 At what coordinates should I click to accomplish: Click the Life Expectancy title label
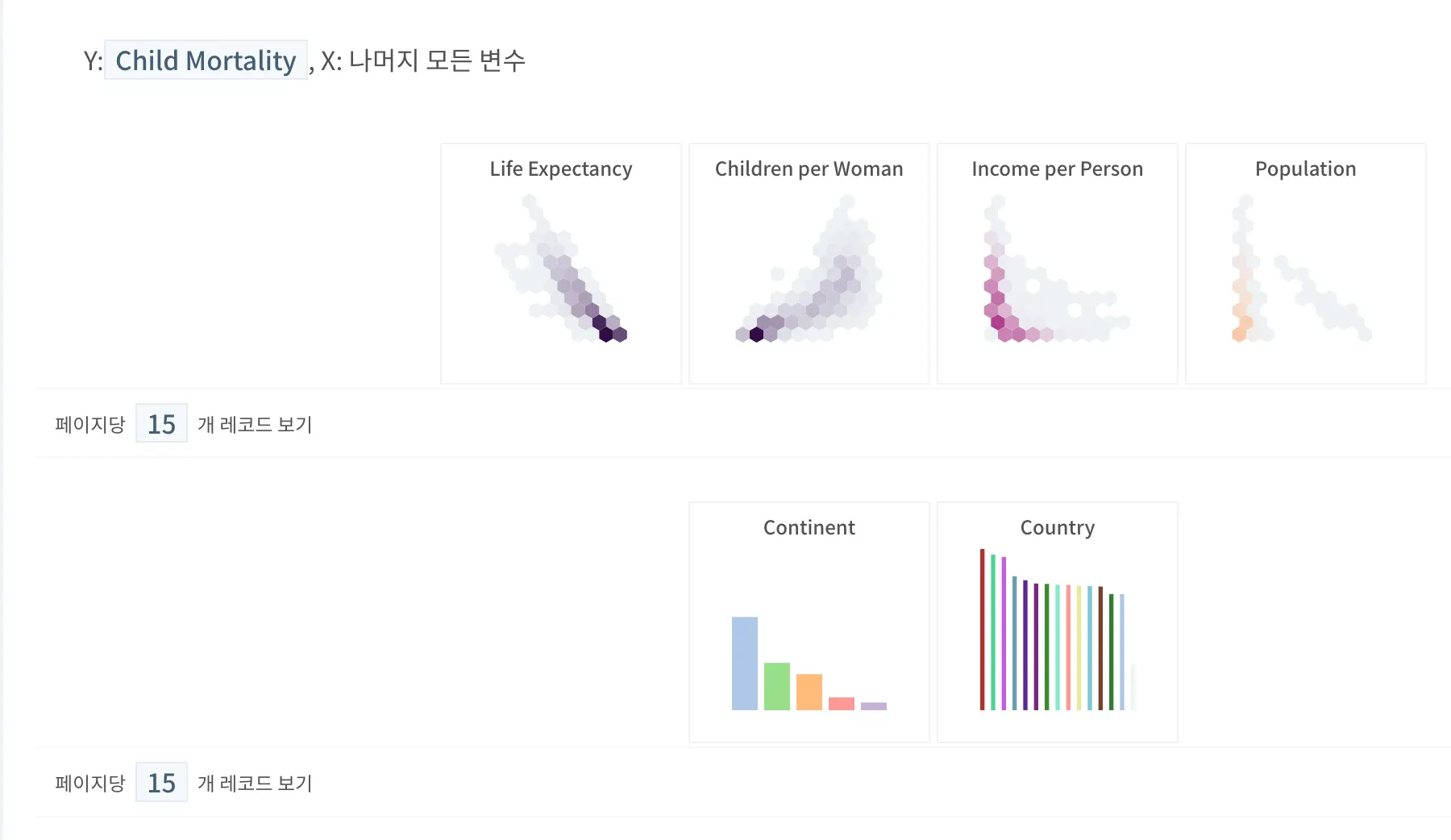click(561, 168)
